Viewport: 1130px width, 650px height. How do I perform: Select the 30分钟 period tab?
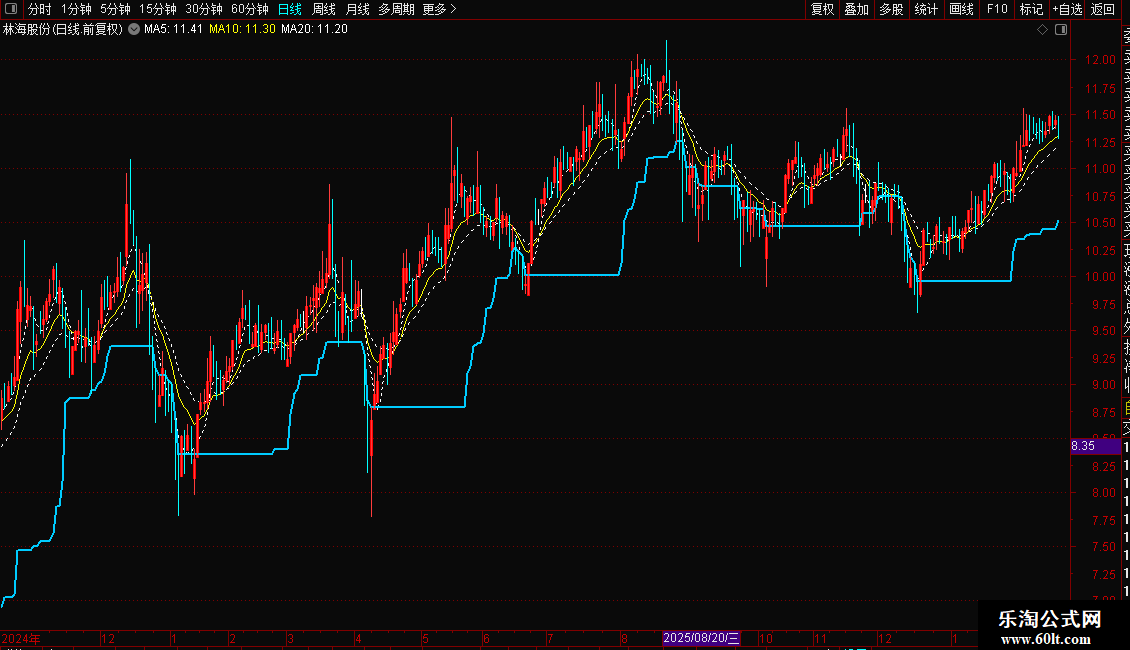point(204,9)
